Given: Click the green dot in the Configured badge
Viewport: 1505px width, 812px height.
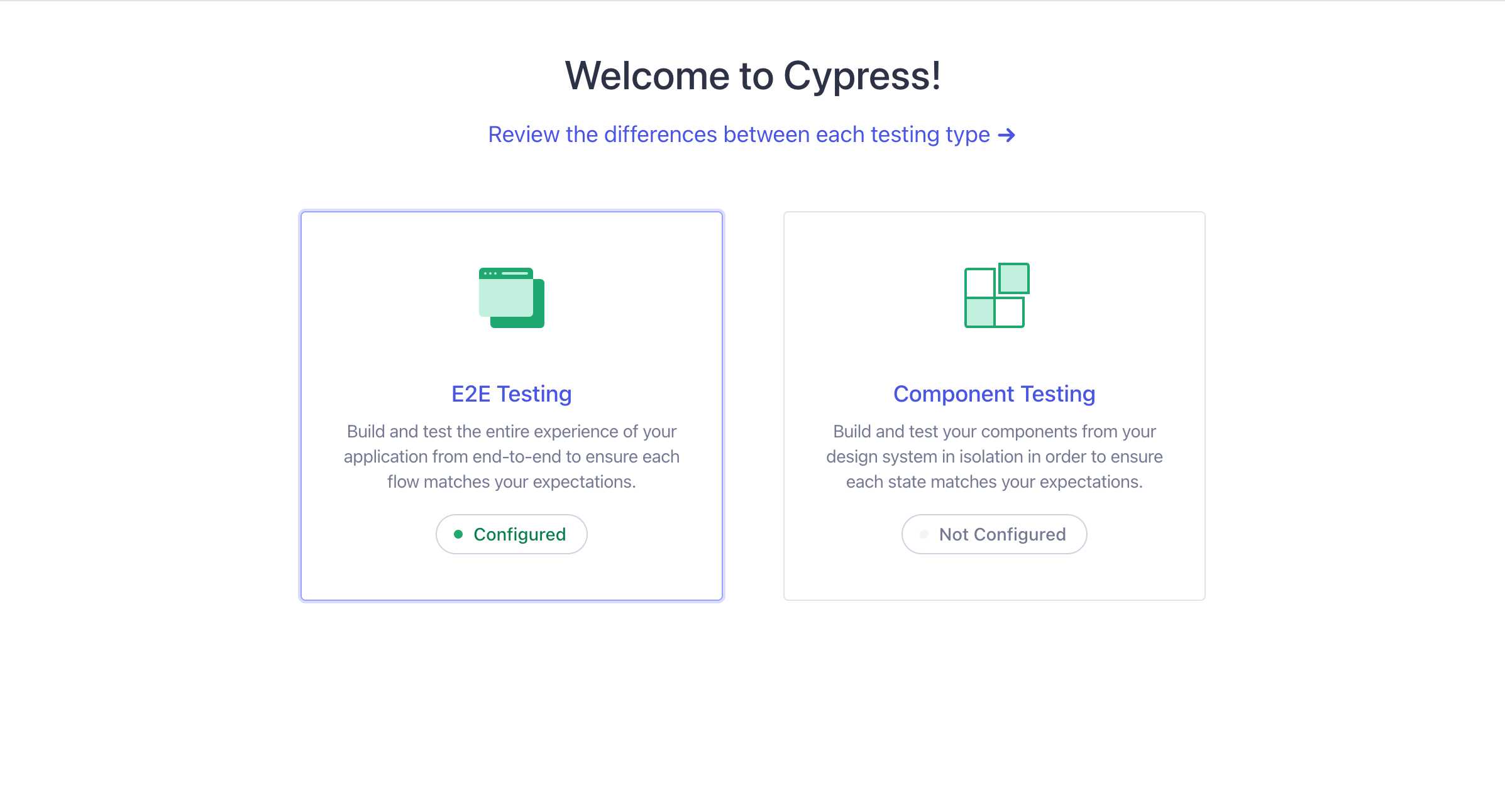Looking at the screenshot, I should tap(458, 534).
